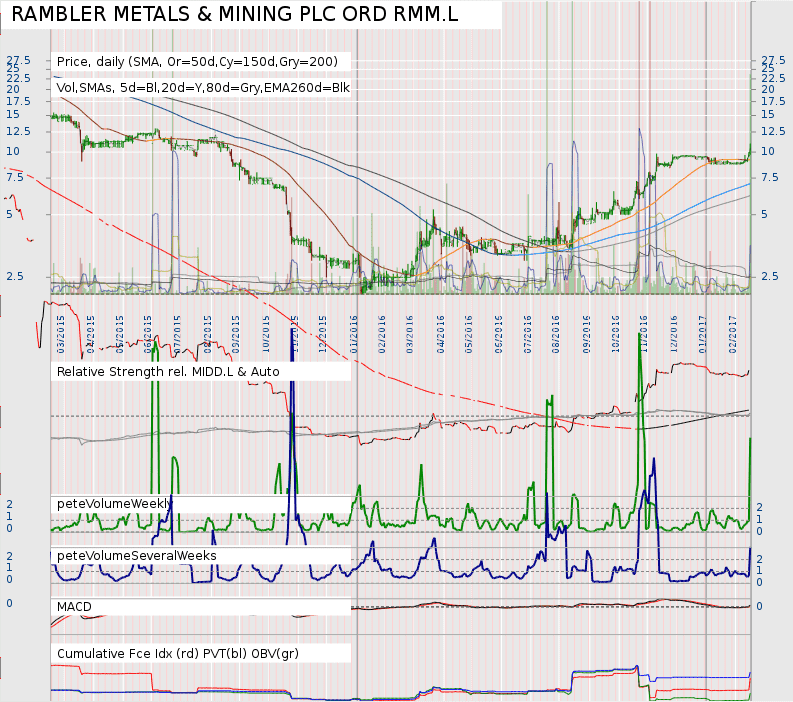Click the 10 value on the left price axis
Image resolution: width=793 pixels, height=702 pixels.
13,151
